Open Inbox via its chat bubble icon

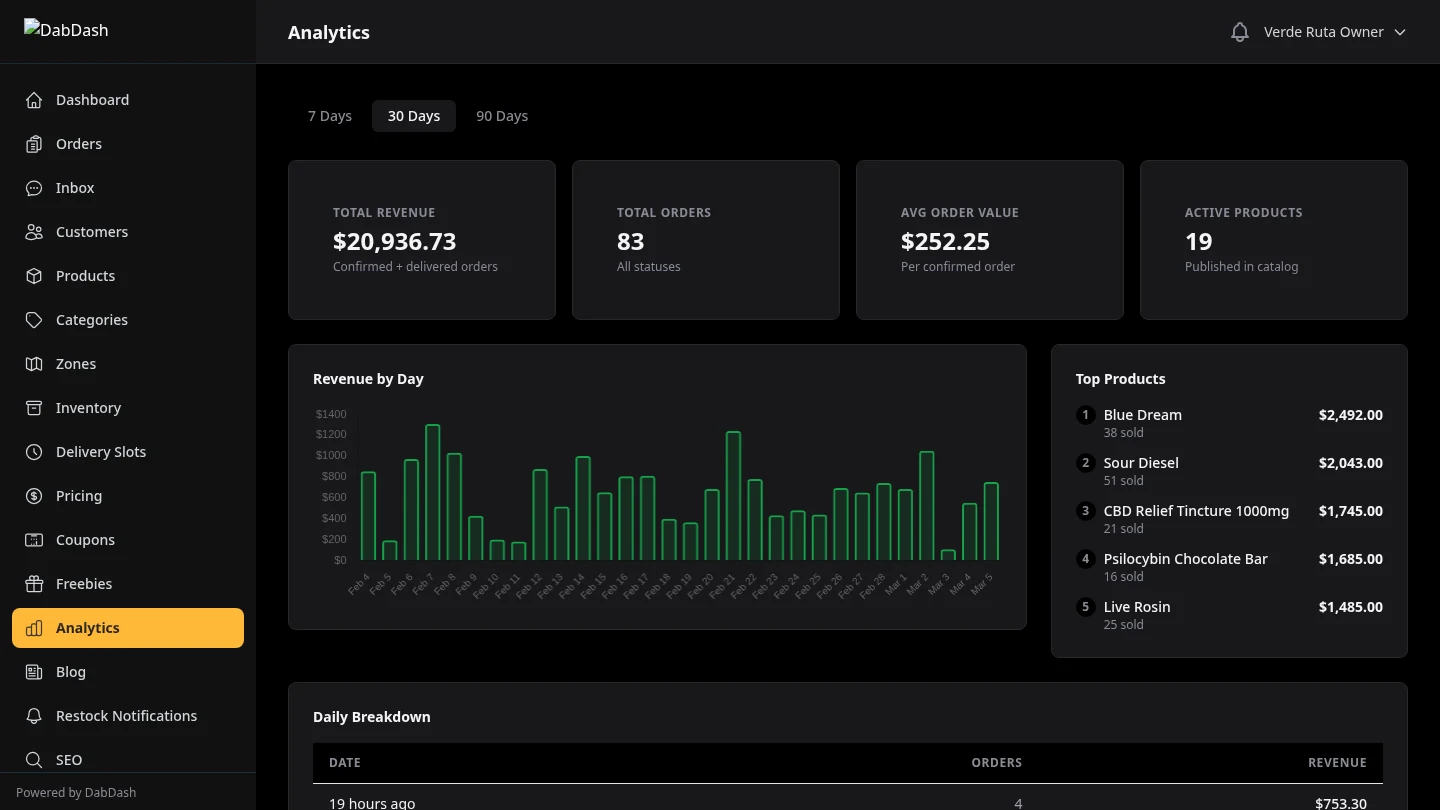pos(33,187)
